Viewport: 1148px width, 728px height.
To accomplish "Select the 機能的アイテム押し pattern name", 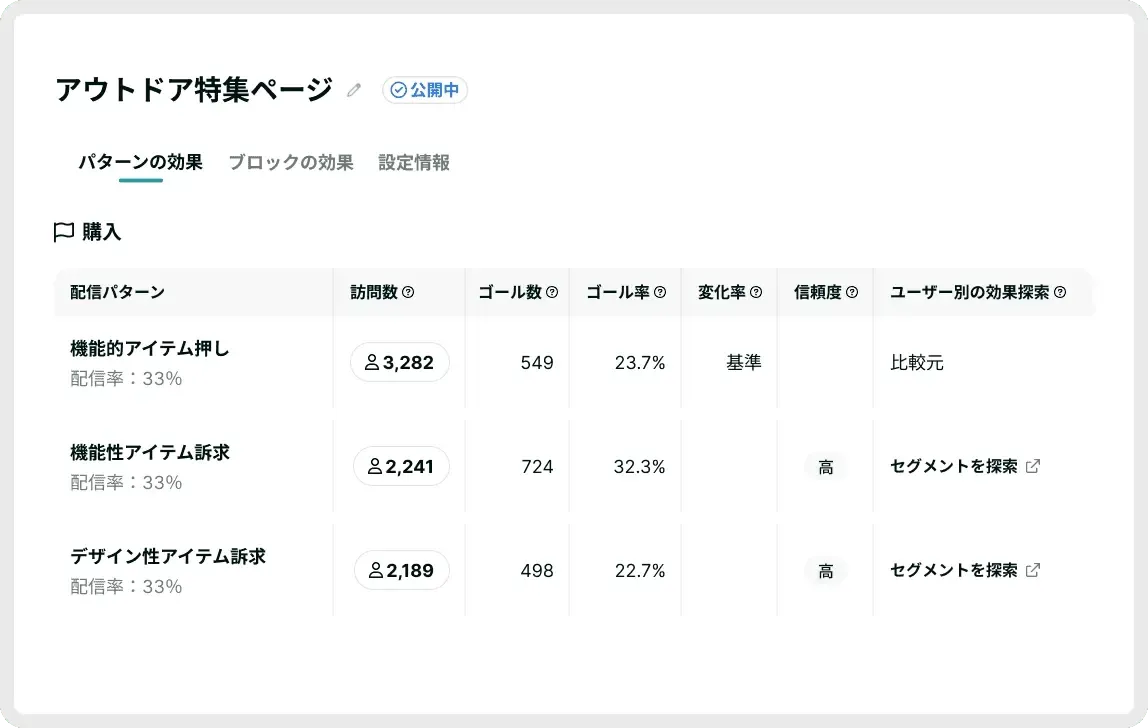I will (x=150, y=349).
